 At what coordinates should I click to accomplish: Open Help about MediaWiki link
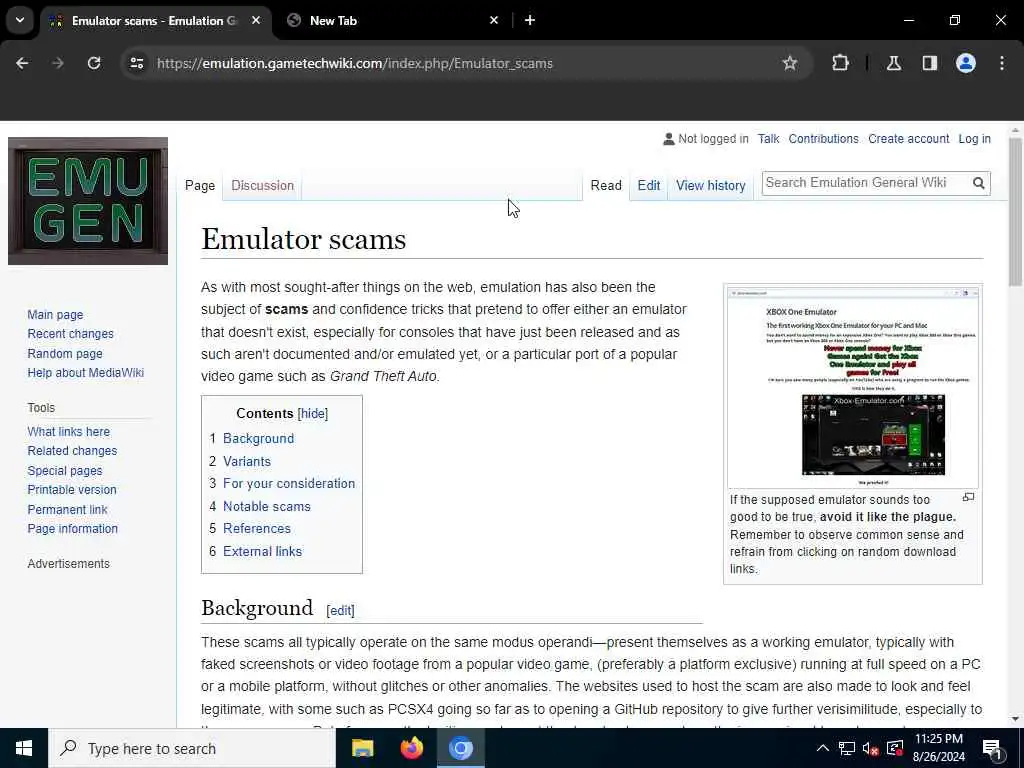[86, 373]
